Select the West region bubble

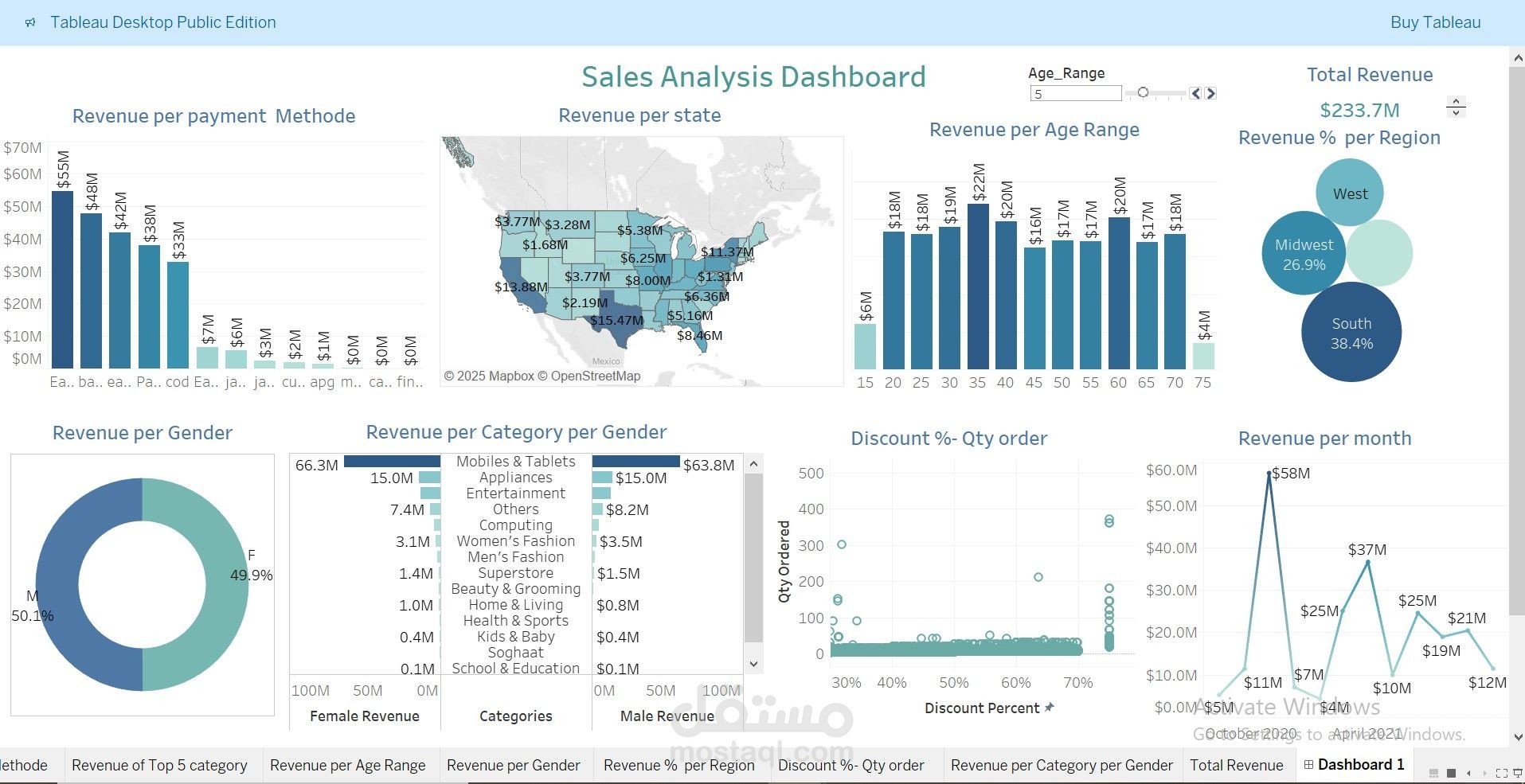point(1350,193)
